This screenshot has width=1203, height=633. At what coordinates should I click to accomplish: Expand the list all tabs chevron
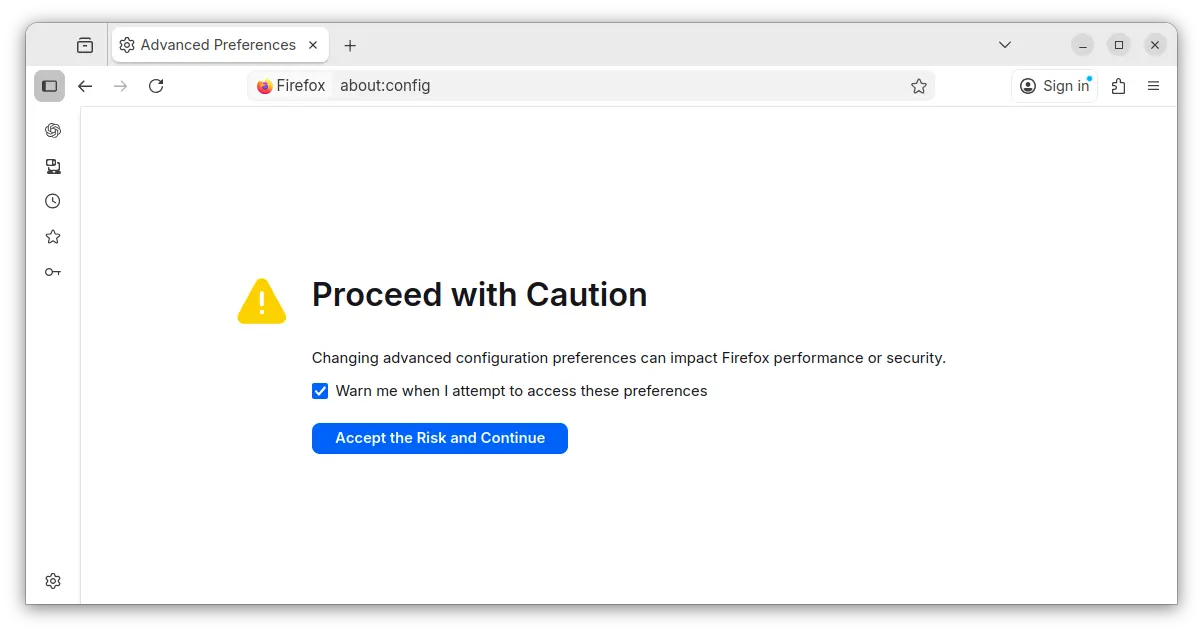pyautogui.click(x=1005, y=45)
